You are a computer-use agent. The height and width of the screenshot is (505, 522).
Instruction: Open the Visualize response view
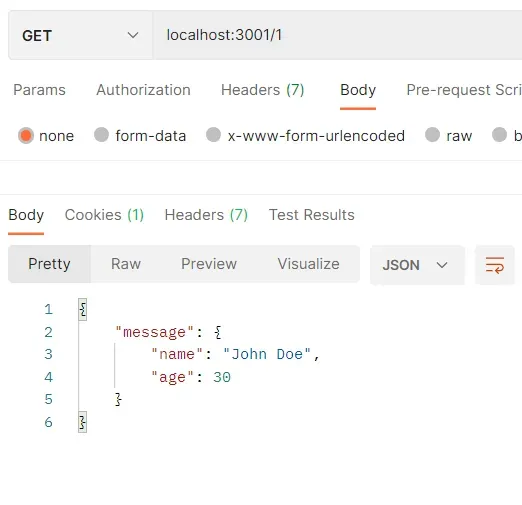coord(309,264)
